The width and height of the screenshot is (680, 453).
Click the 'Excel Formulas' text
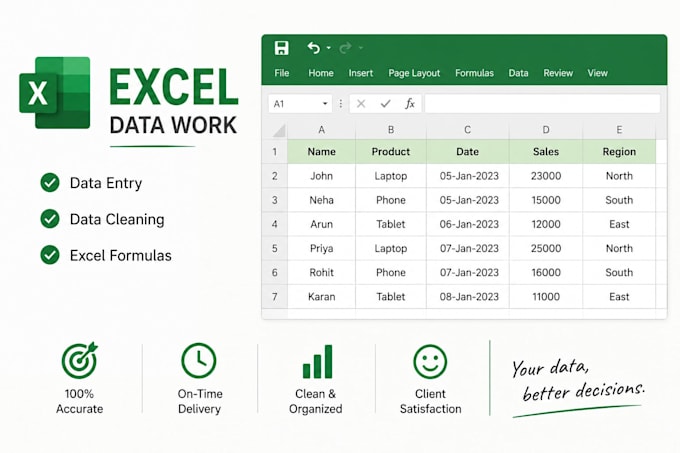click(x=121, y=255)
